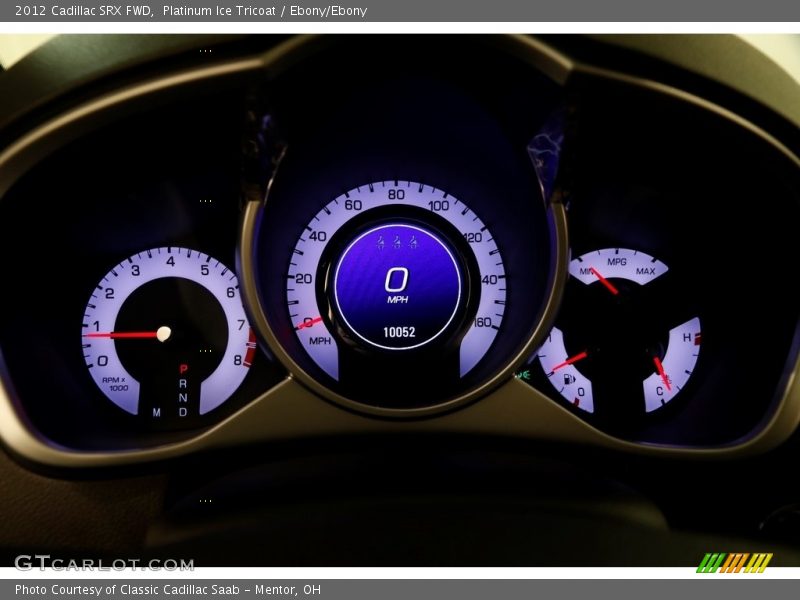
Task: Click the '5' on the tachometer
Action: [205, 270]
